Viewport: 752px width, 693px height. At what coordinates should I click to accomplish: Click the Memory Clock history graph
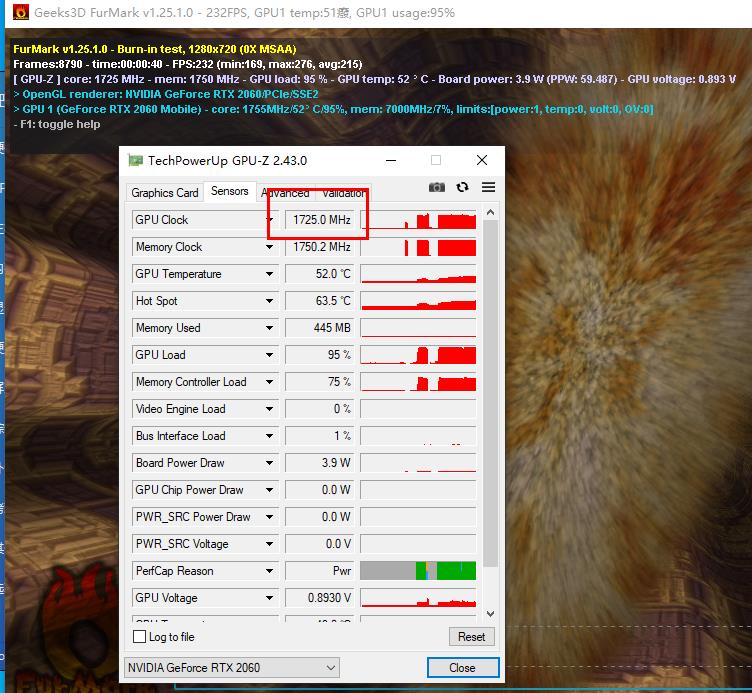tap(418, 247)
